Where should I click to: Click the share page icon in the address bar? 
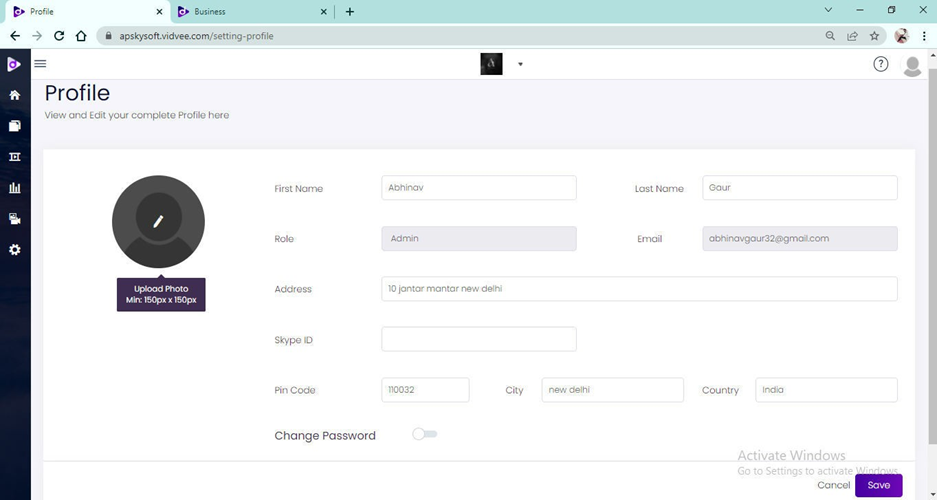[x=852, y=36]
